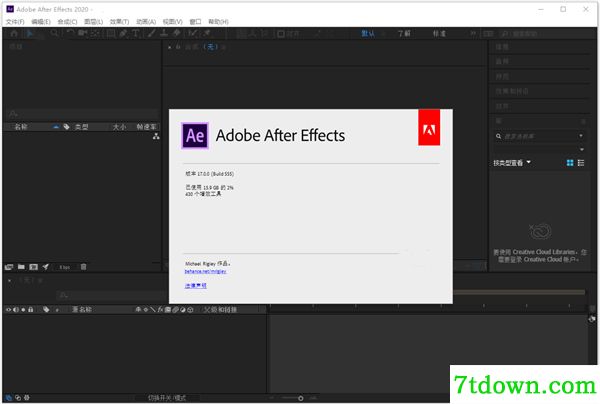The height and width of the screenshot is (404, 600).
Task: Open the 文件(F) menu
Action: click(15, 22)
